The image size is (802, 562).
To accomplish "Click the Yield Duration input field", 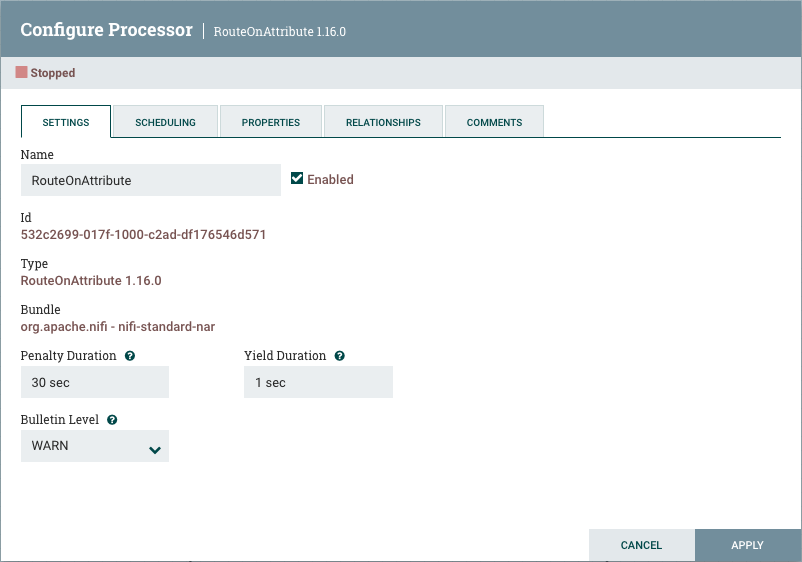I will tap(318, 382).
